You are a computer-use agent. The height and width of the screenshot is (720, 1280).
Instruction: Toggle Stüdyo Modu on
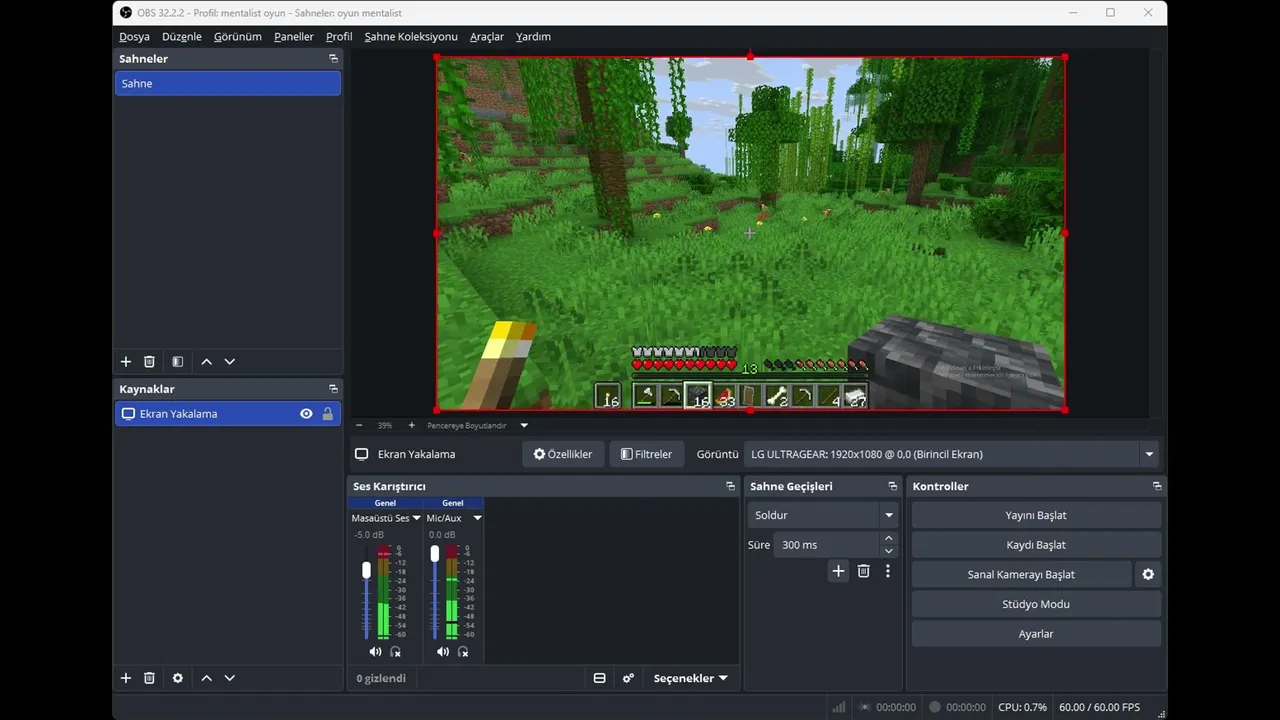[x=1036, y=604]
